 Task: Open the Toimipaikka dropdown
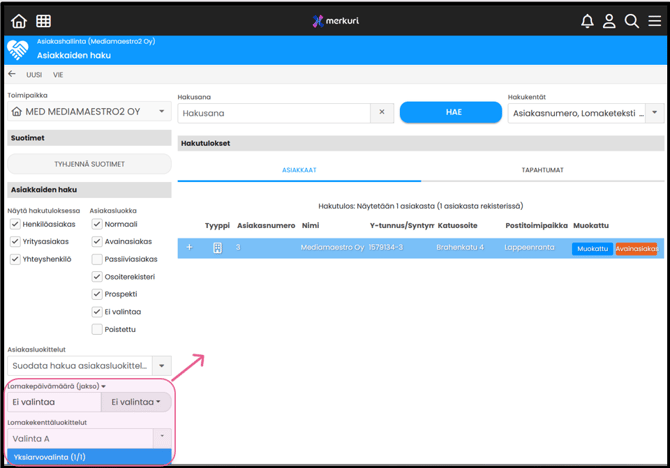[162, 112]
